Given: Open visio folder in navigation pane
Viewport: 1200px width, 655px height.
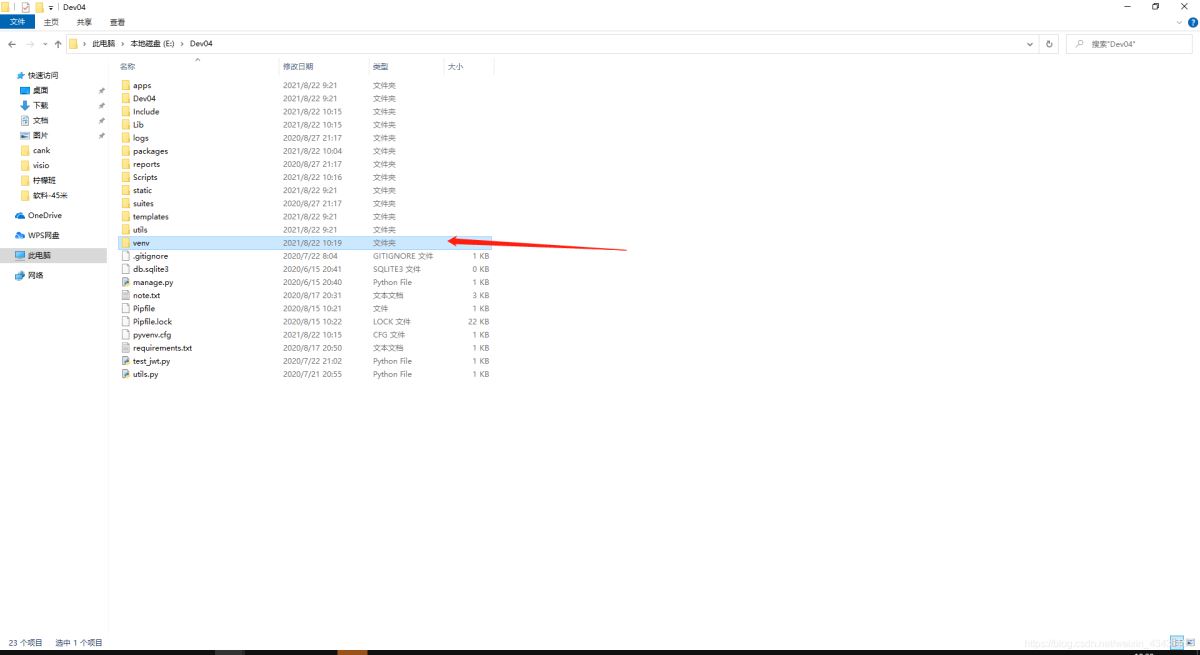Looking at the screenshot, I should tap(41, 165).
